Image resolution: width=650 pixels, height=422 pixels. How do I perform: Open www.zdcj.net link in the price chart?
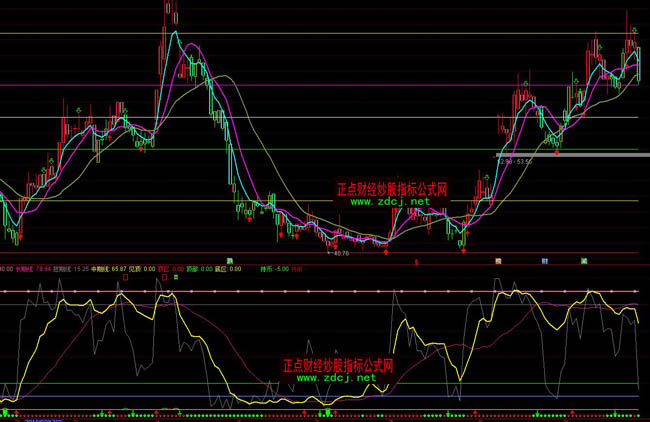(390, 201)
